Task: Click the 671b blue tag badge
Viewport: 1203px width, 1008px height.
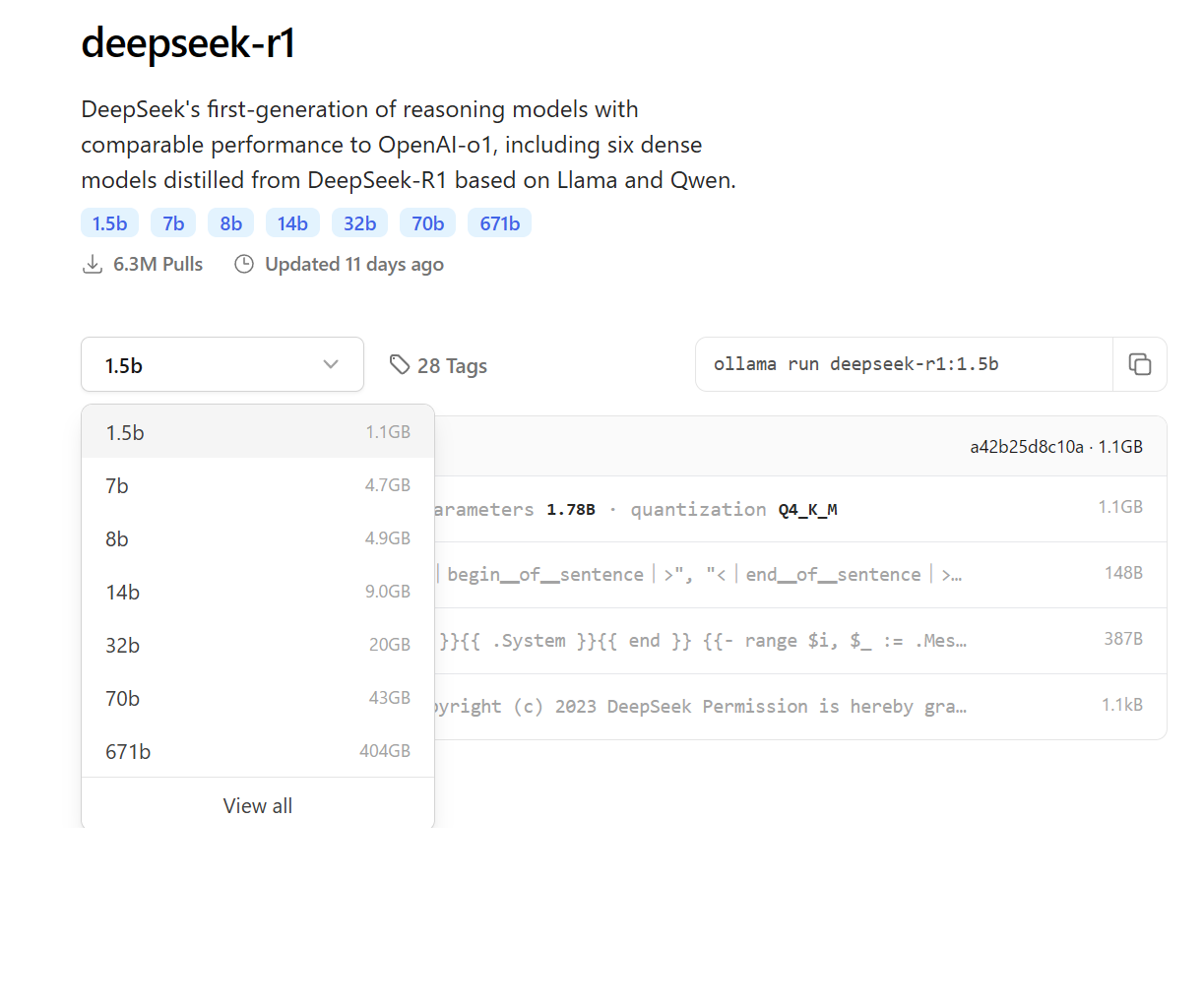Action: click(499, 223)
